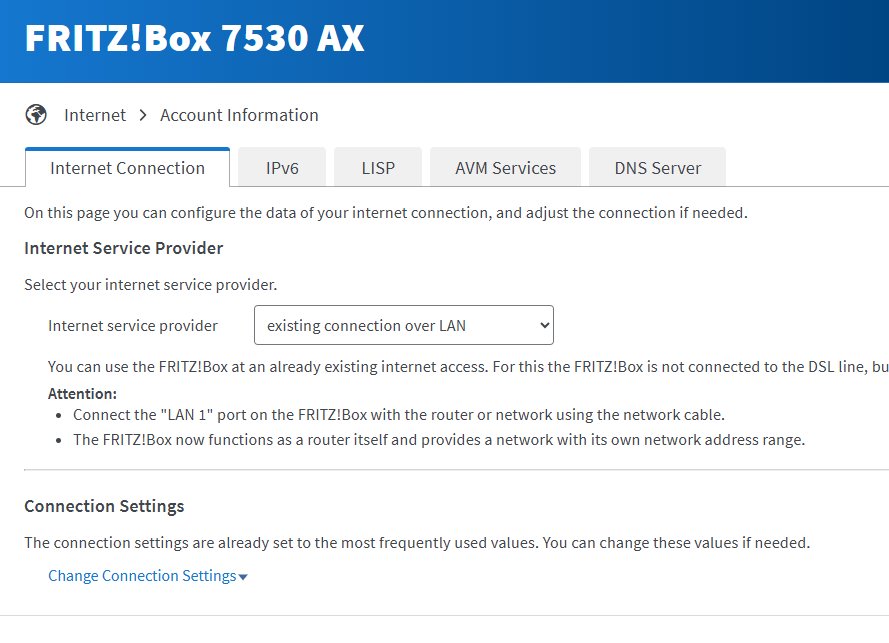Screen dimensions: 889x643
Task: Click the provider dropdown's arrow
Action: (544, 325)
